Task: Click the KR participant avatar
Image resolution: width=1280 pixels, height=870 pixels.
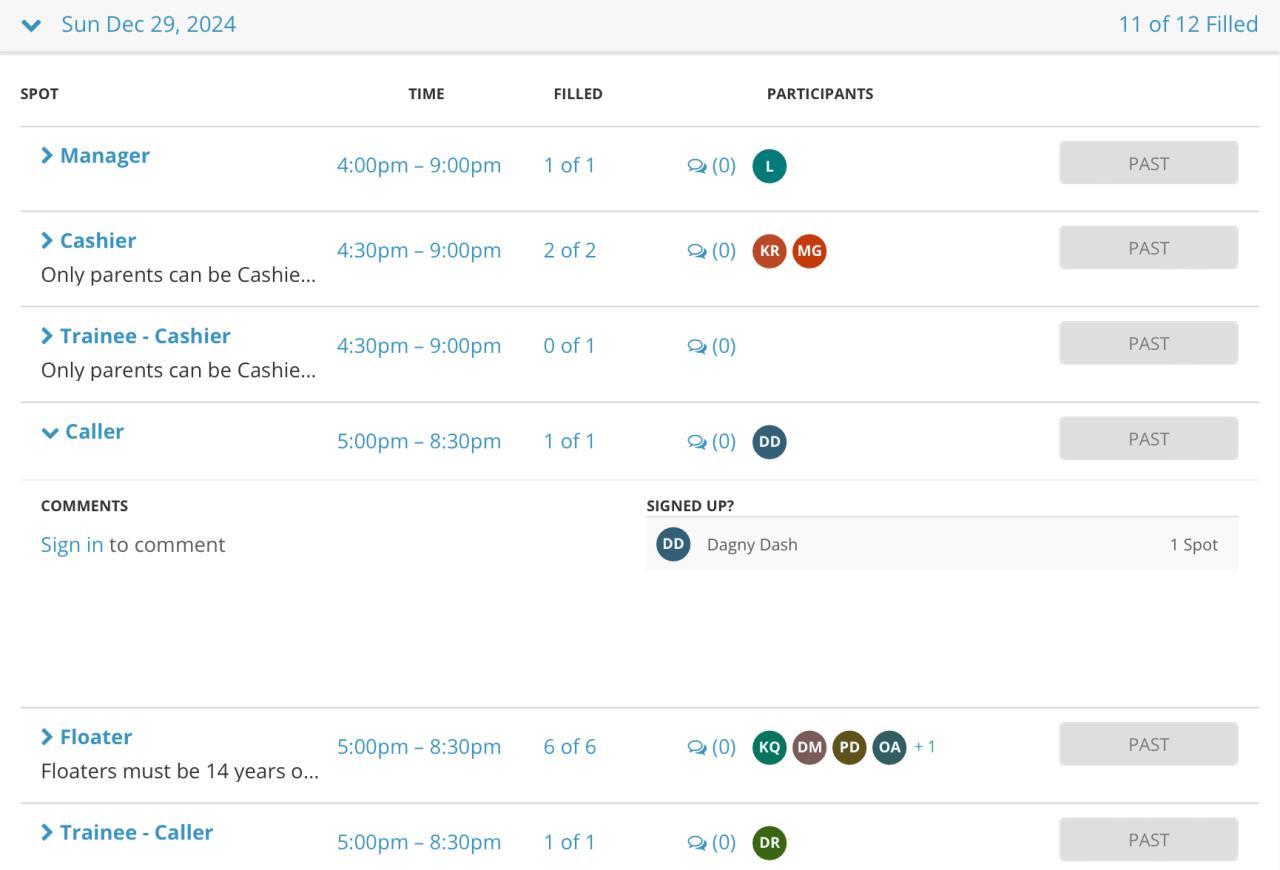Action: [769, 251]
